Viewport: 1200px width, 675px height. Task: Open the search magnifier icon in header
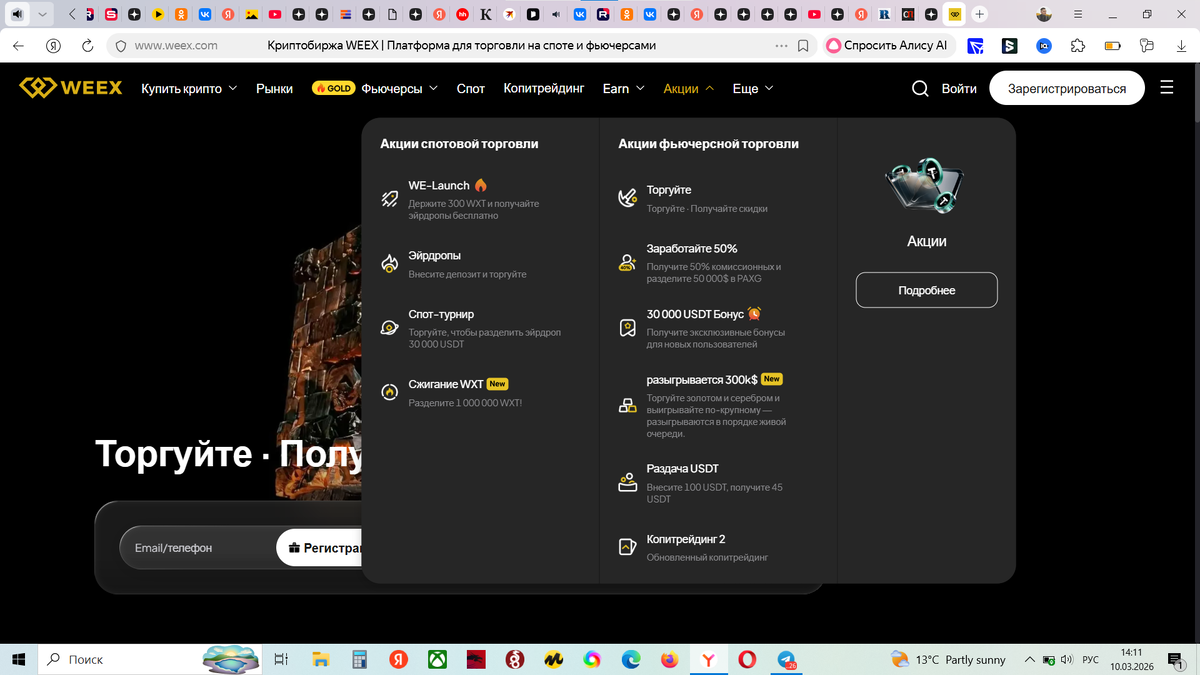click(920, 88)
